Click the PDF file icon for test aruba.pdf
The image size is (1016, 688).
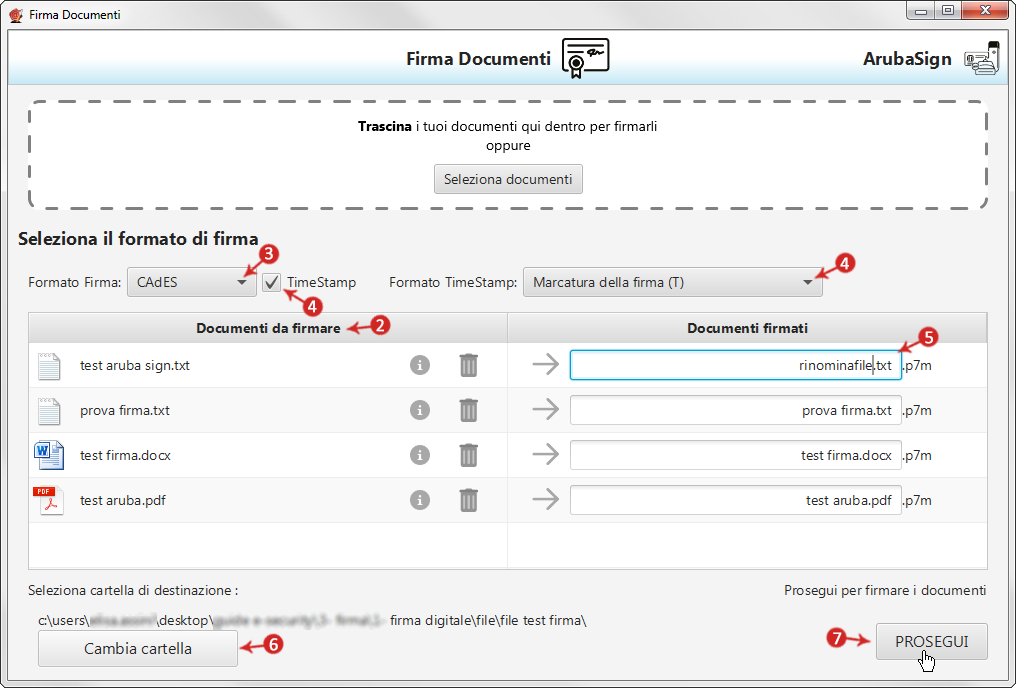point(48,500)
